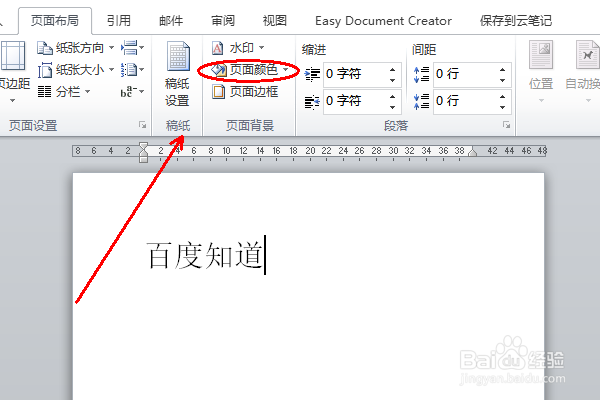
Task: Click the spacing before 0 行 field
Action: (472, 74)
